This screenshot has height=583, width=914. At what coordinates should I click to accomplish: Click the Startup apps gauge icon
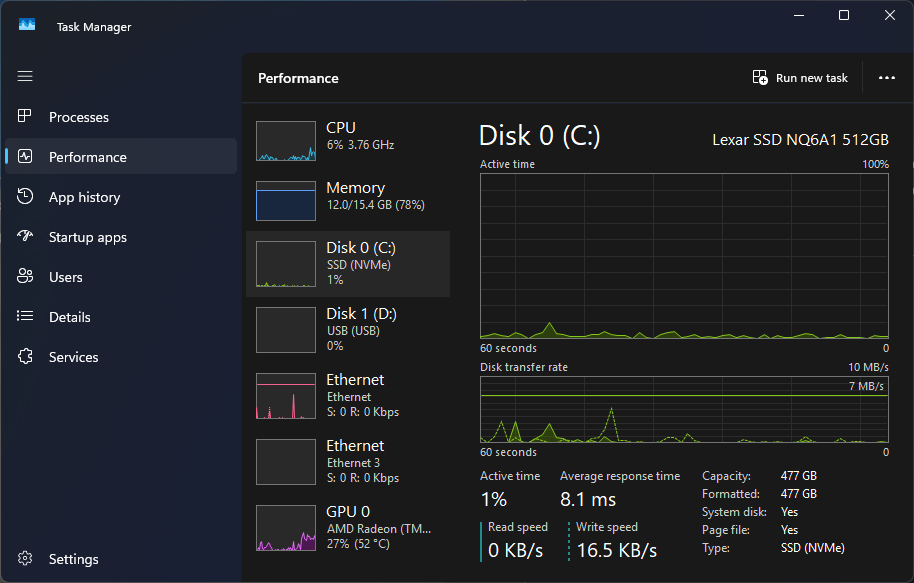(26, 237)
